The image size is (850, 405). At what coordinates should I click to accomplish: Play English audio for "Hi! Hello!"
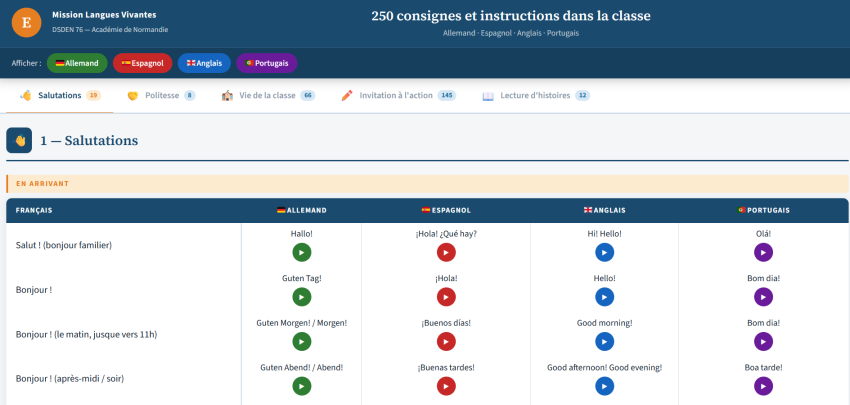pos(604,252)
